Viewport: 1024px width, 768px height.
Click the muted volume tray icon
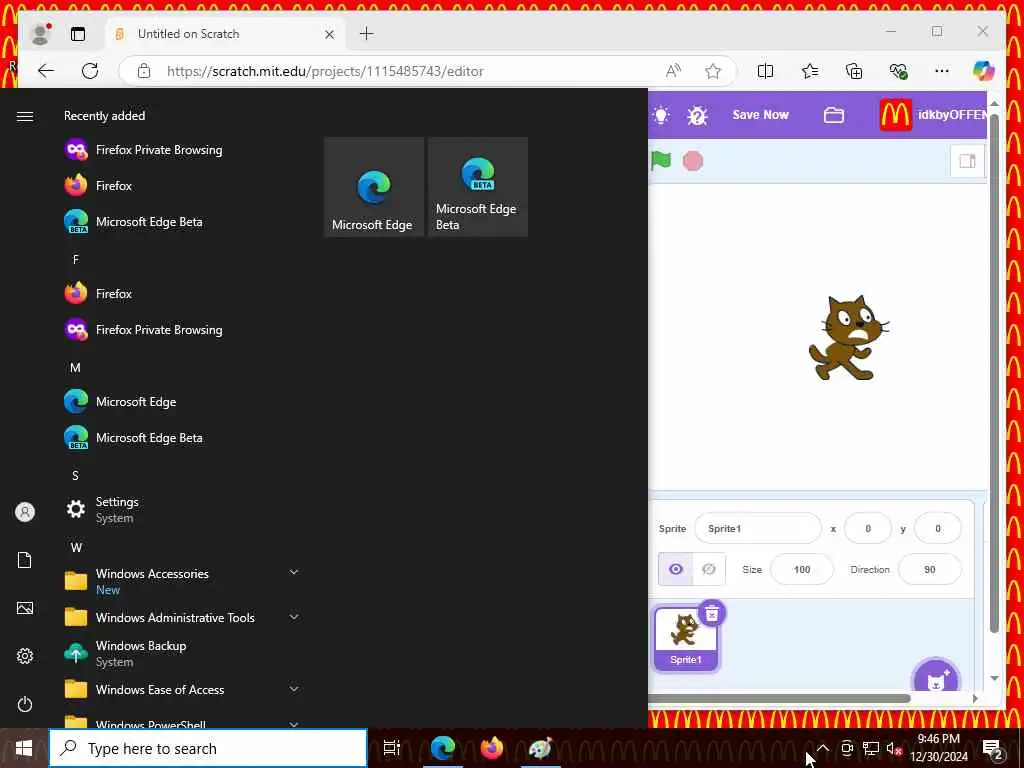coord(894,748)
